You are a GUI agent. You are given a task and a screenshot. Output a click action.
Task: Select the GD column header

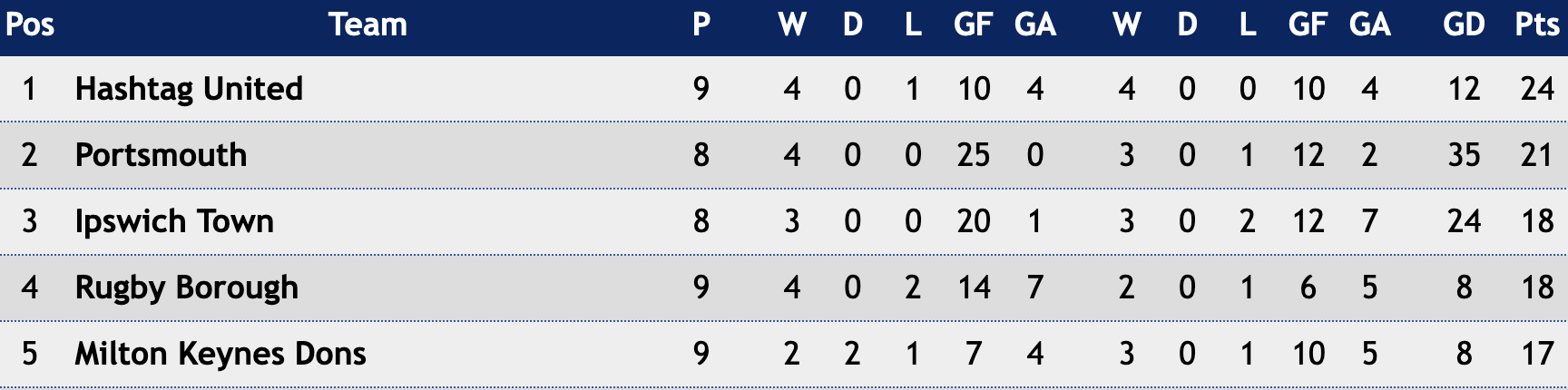click(1464, 24)
